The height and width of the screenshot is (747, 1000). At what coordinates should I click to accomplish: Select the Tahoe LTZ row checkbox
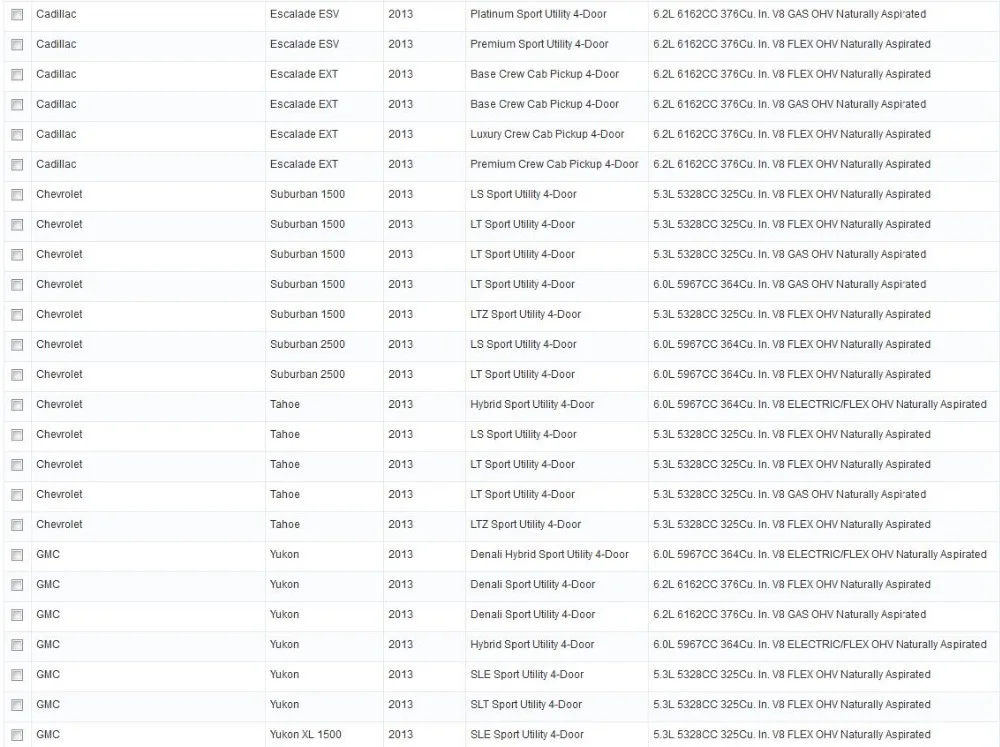[17, 524]
